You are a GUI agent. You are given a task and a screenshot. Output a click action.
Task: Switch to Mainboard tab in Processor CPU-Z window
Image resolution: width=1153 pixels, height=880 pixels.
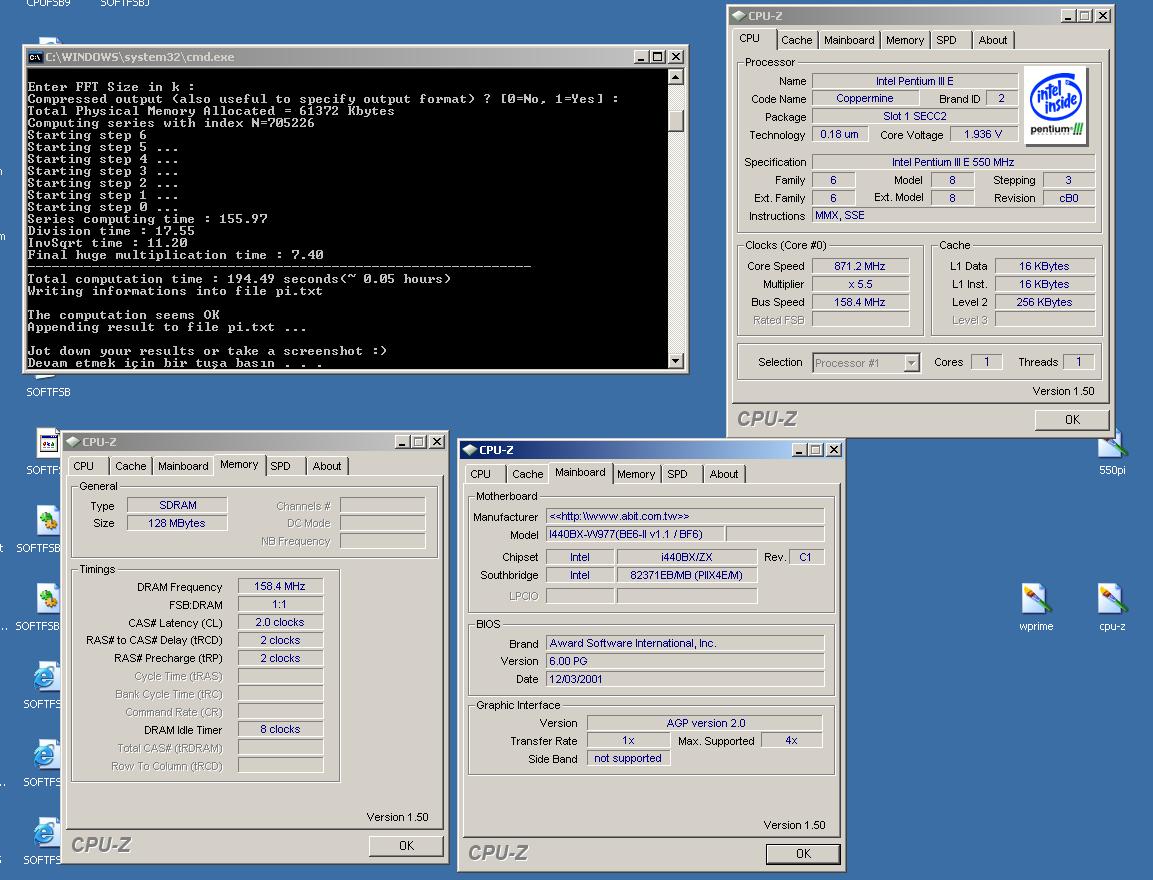pos(849,40)
